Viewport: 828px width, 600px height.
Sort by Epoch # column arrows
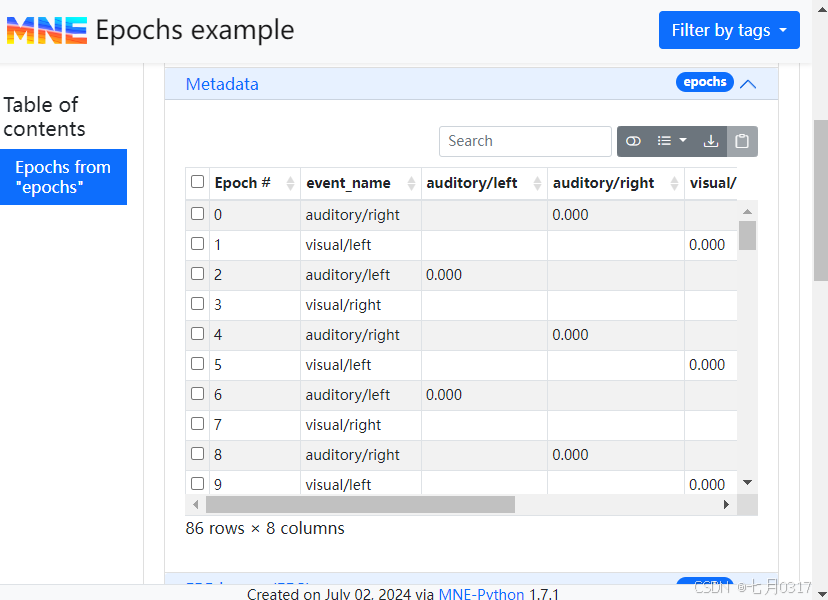point(291,184)
